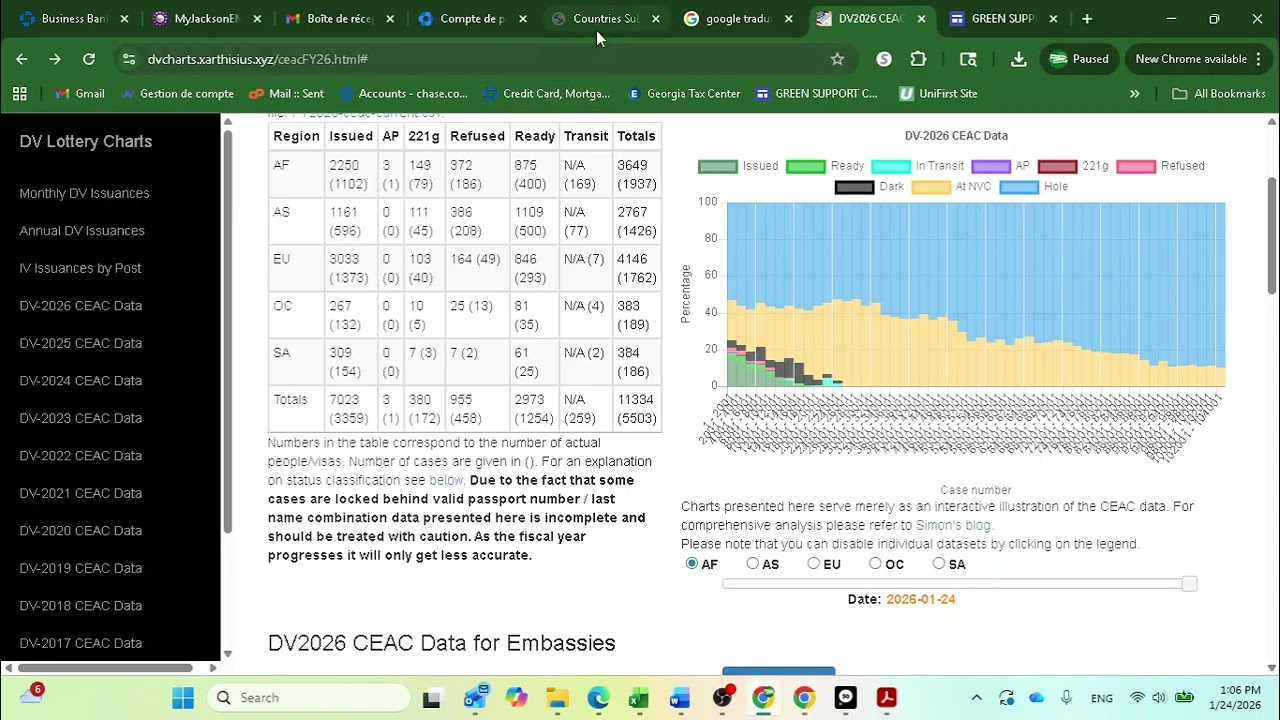1280x720 pixels.
Task: Open Outlook from the taskbar
Action: 475,698
